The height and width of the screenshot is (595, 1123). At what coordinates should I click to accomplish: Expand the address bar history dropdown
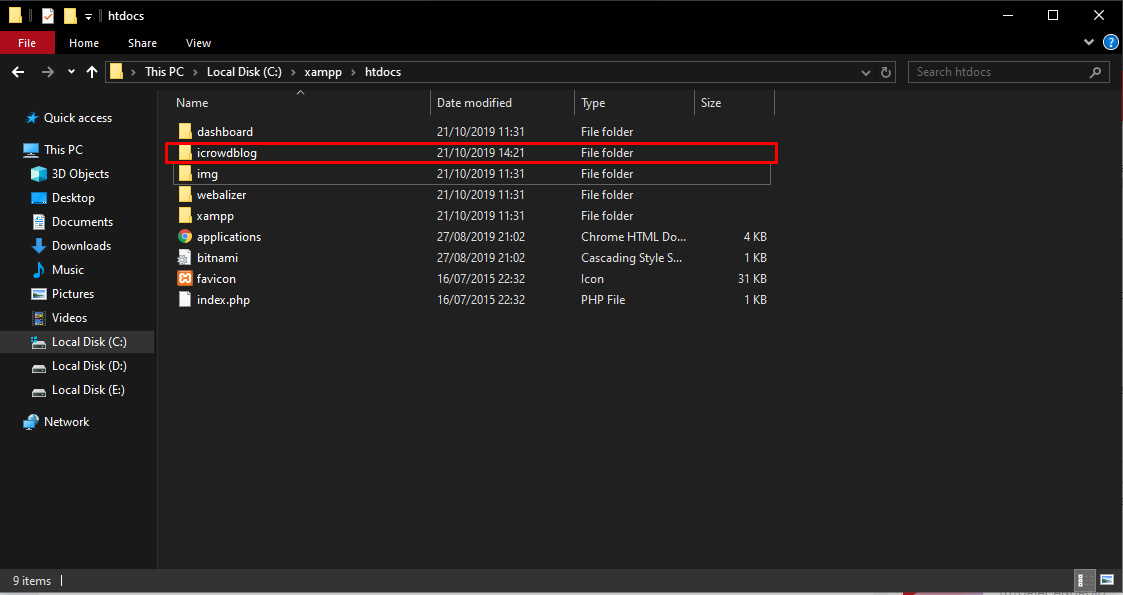[866, 72]
